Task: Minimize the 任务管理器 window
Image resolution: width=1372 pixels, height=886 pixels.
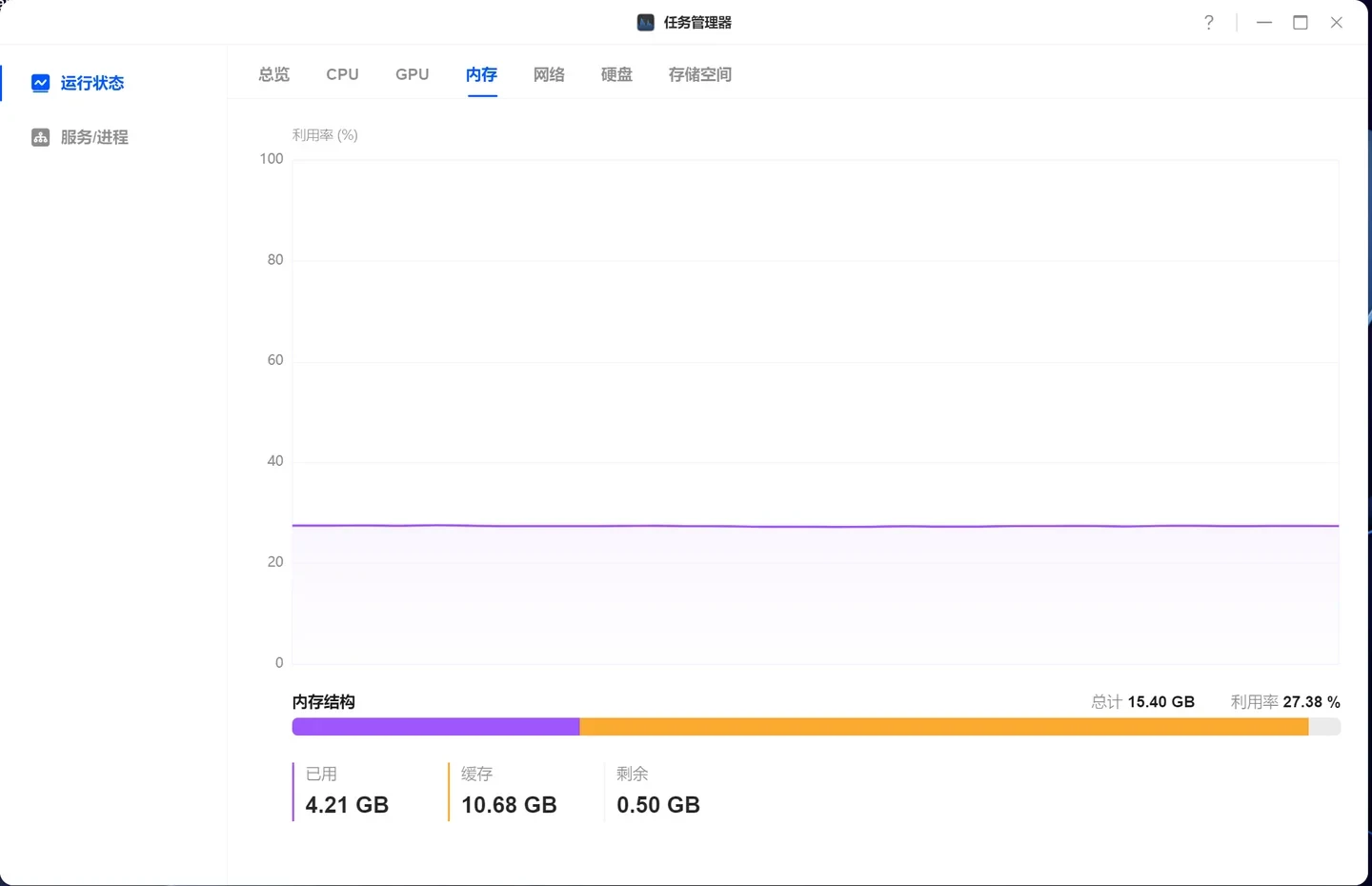Action: [1264, 22]
